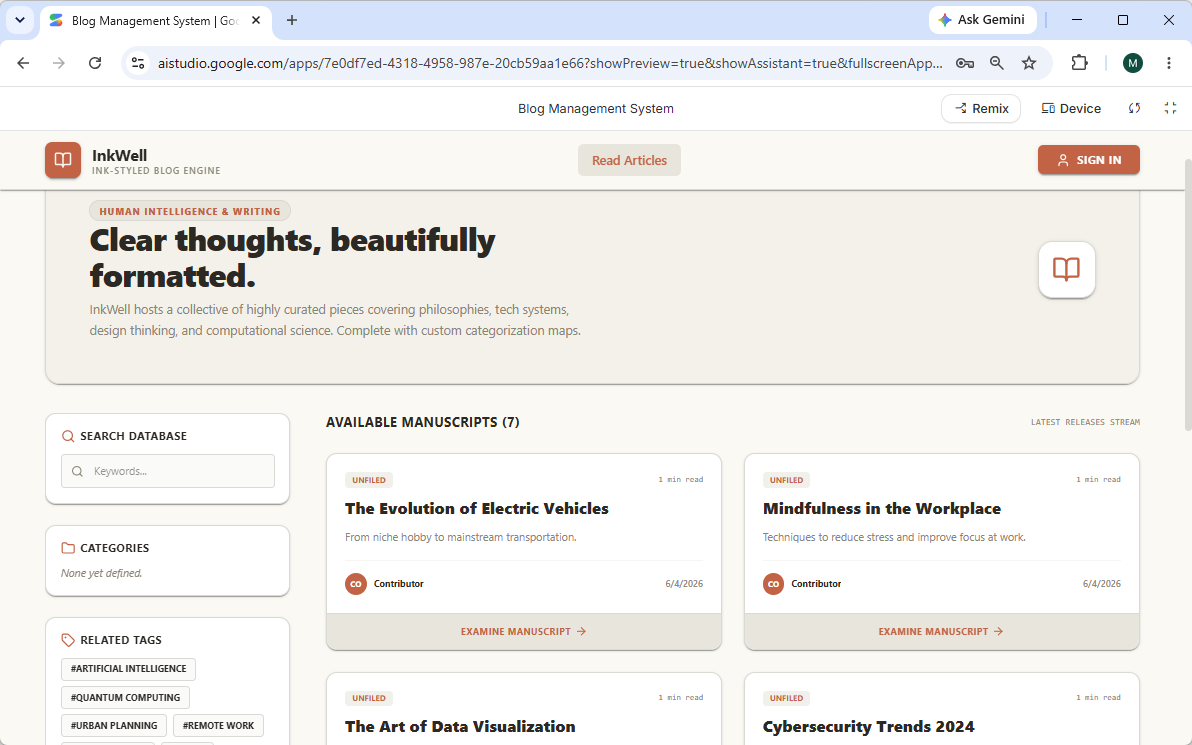Go back to the previous page
The width and height of the screenshot is (1192, 745).
point(24,63)
